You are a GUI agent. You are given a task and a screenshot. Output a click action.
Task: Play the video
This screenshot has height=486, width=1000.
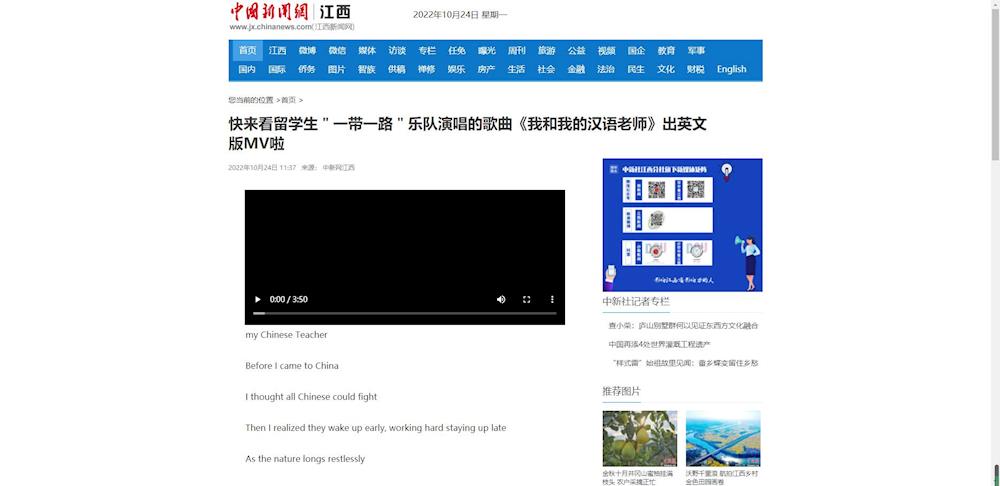point(257,299)
